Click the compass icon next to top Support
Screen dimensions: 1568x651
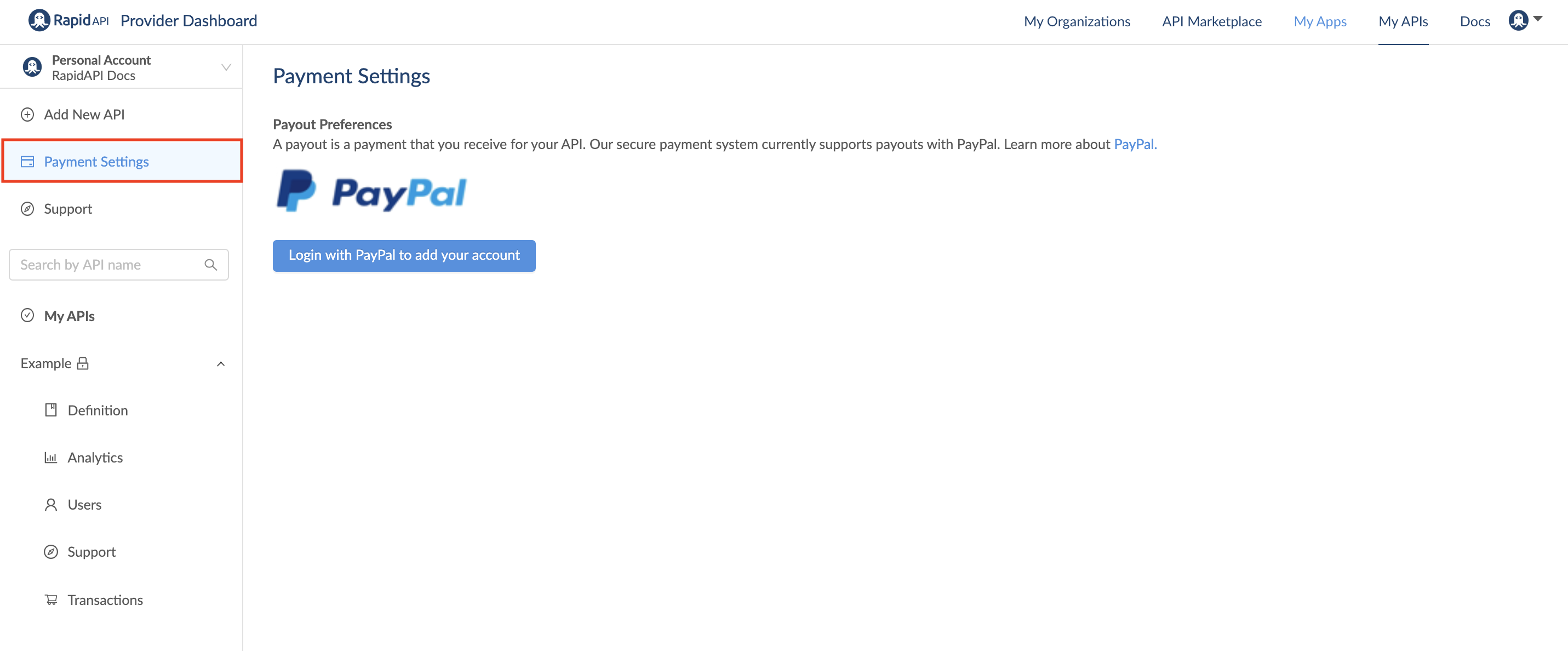(27, 209)
